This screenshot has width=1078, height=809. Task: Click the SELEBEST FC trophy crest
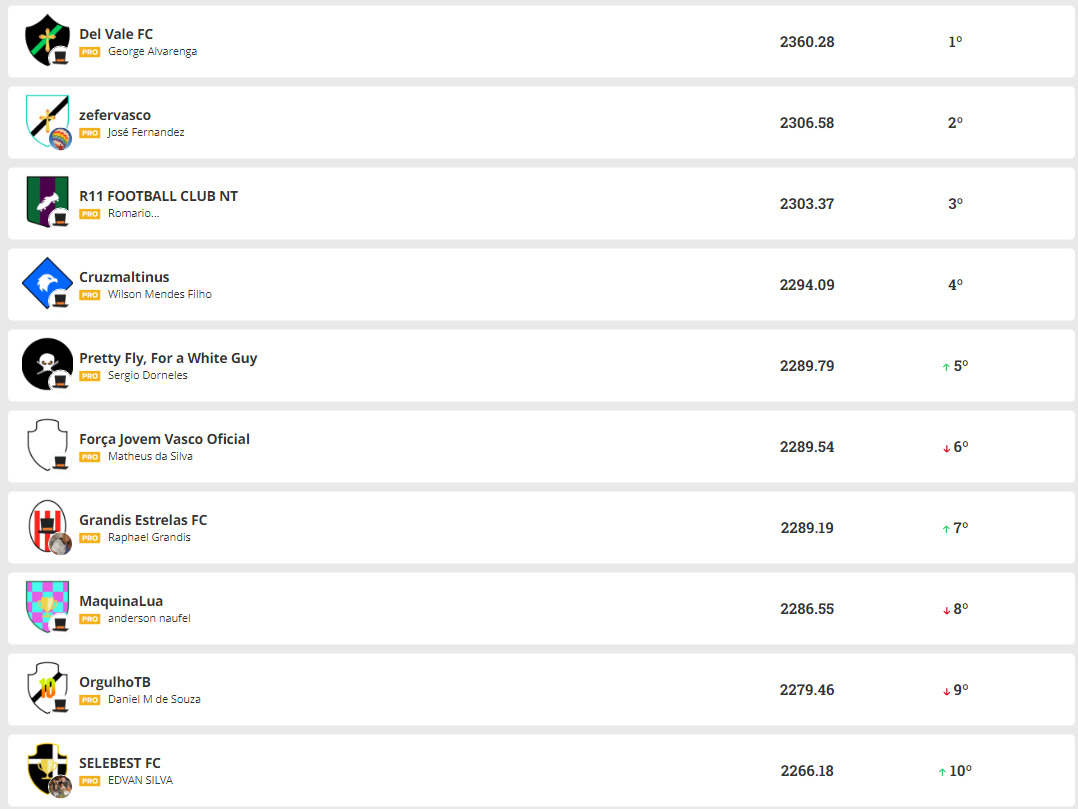(46, 769)
